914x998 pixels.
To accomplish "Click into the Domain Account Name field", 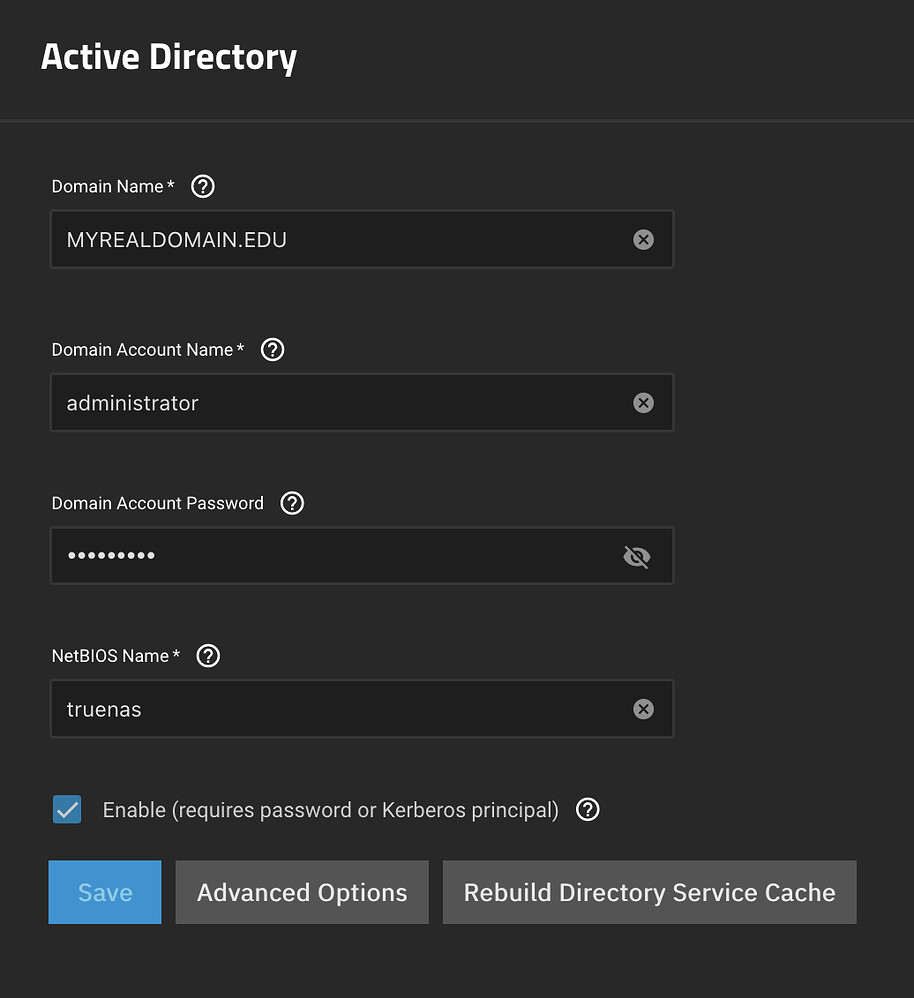I will click(340, 403).
